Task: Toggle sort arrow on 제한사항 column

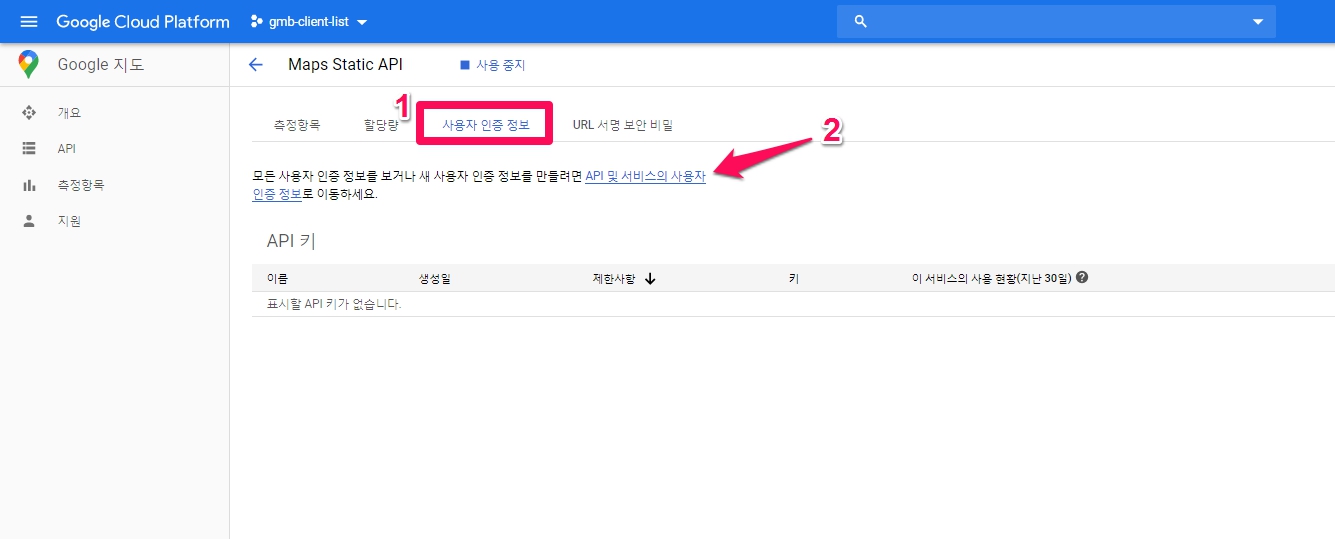Action: (650, 279)
